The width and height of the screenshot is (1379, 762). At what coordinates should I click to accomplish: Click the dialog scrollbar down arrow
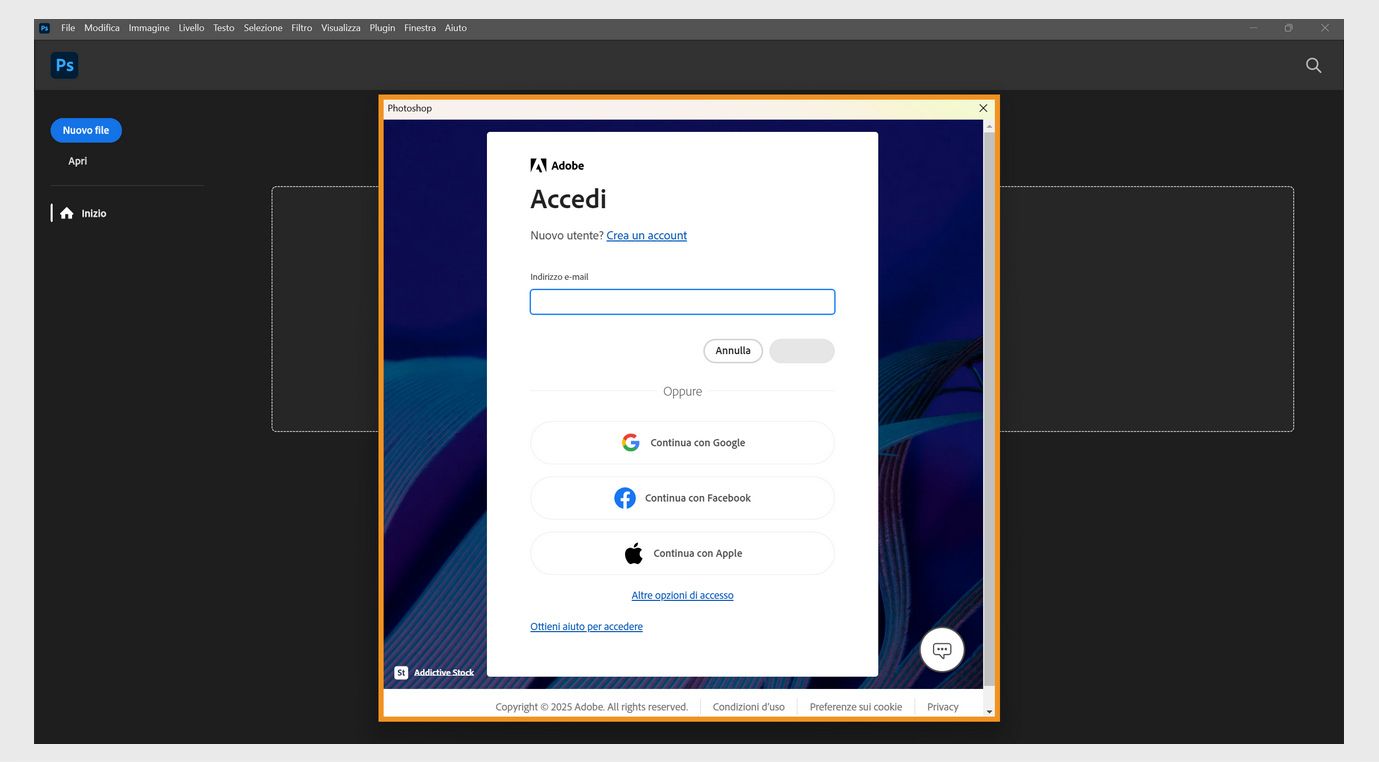(x=990, y=712)
